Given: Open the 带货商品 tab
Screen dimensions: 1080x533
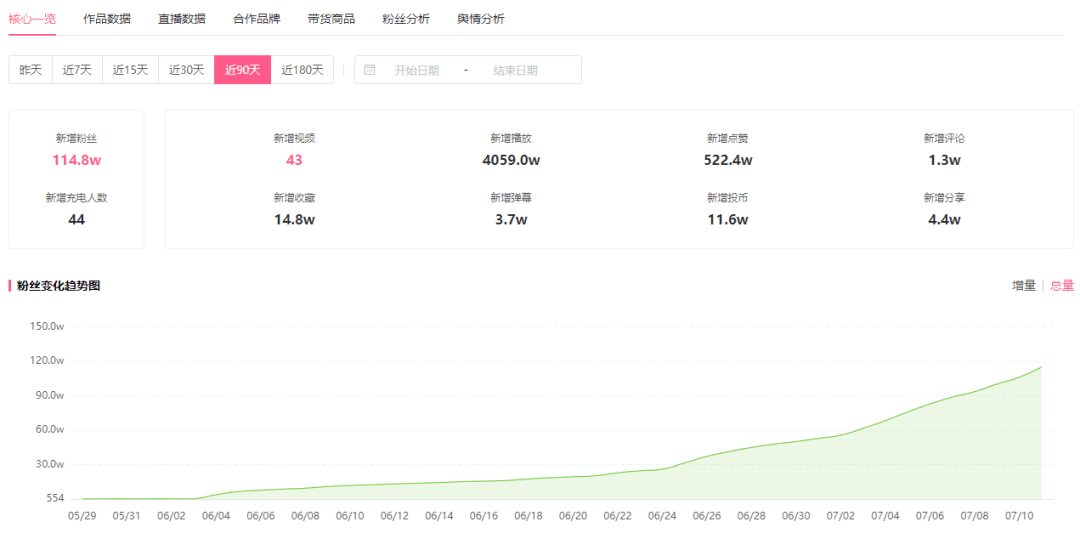Looking at the screenshot, I should (331, 19).
